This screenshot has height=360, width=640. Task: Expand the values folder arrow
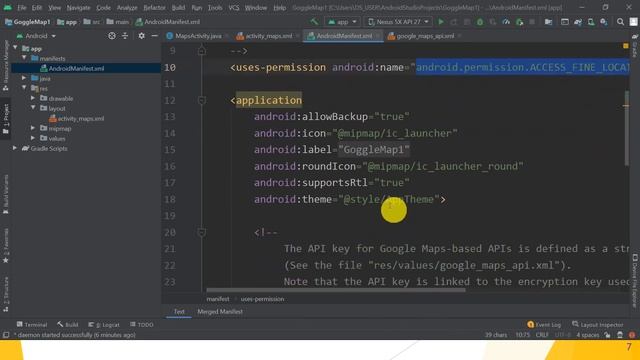[x=33, y=138]
